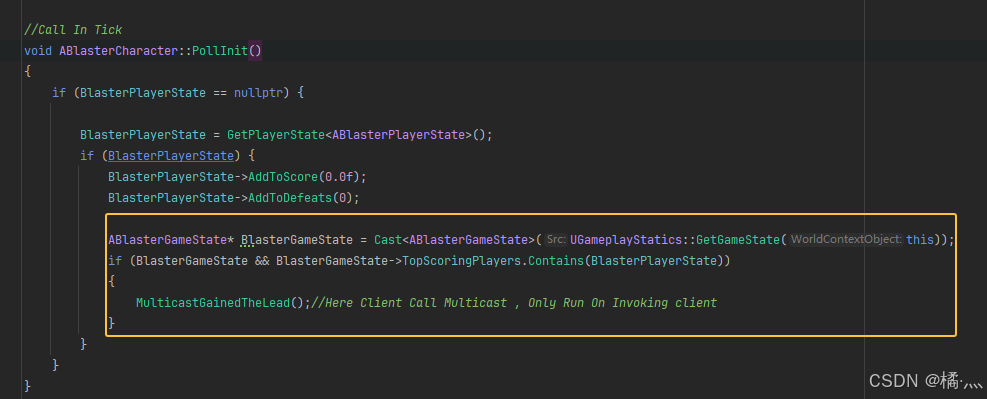This screenshot has width=987, height=399.
Task: Click the '0.0f' float literal
Action: coord(339,176)
